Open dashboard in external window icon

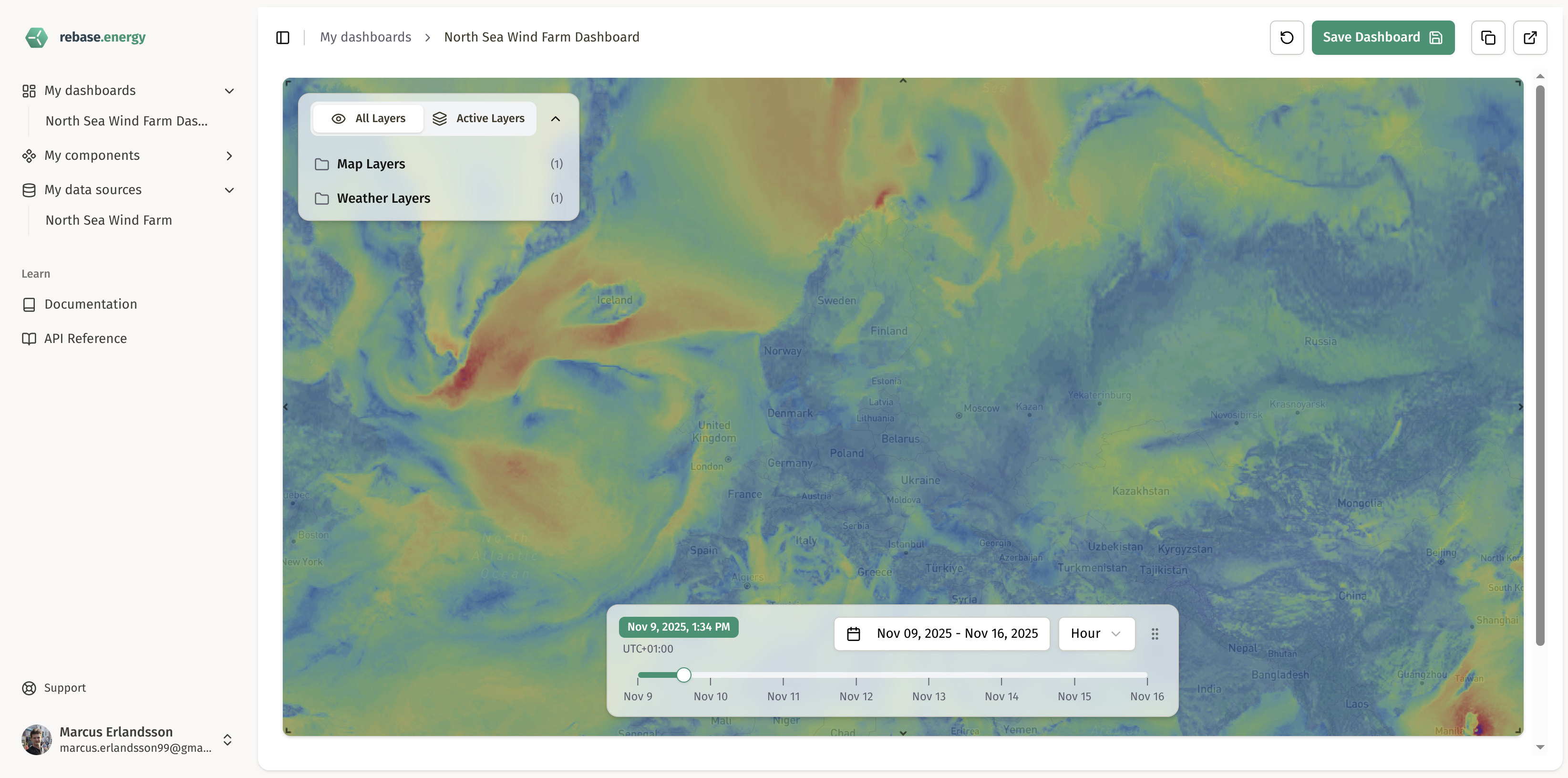pyautogui.click(x=1530, y=37)
